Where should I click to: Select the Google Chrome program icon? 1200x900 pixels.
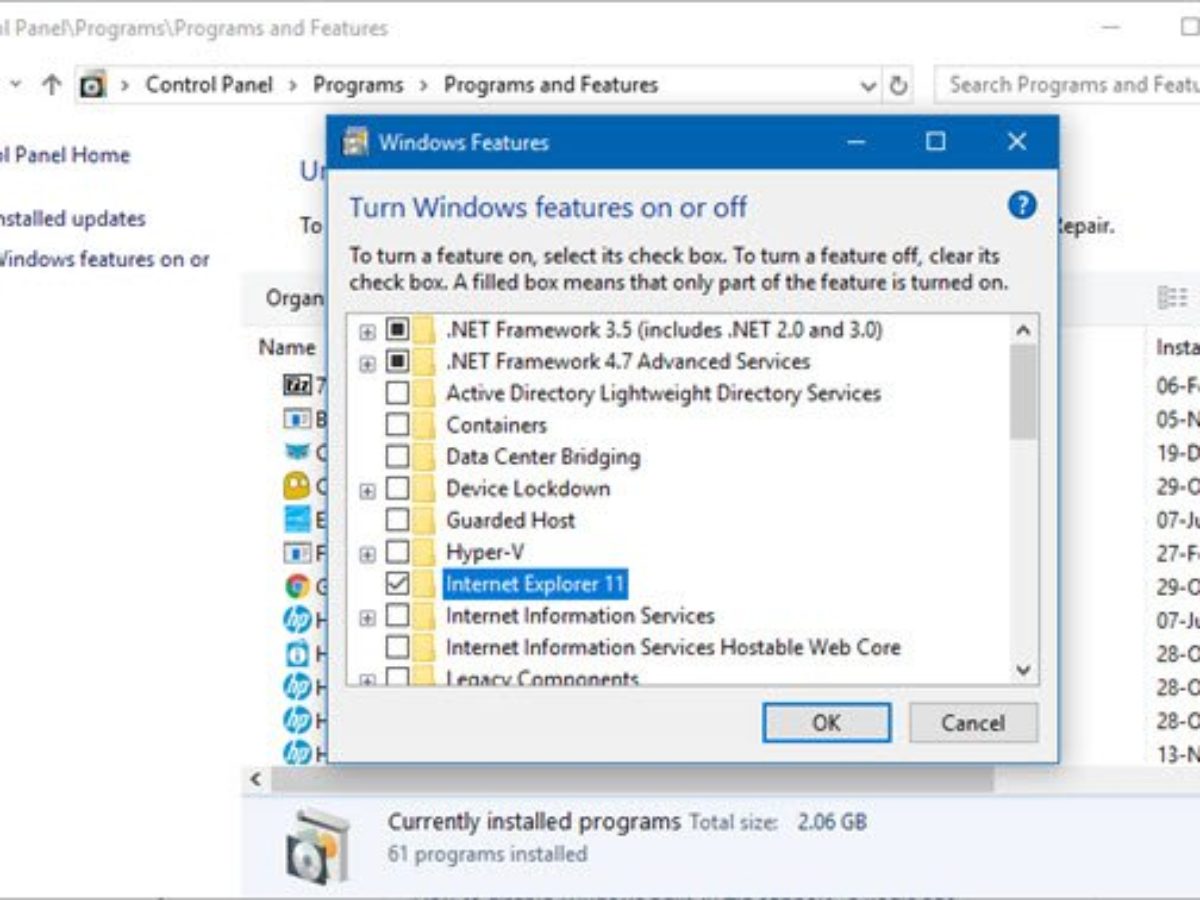[x=297, y=587]
